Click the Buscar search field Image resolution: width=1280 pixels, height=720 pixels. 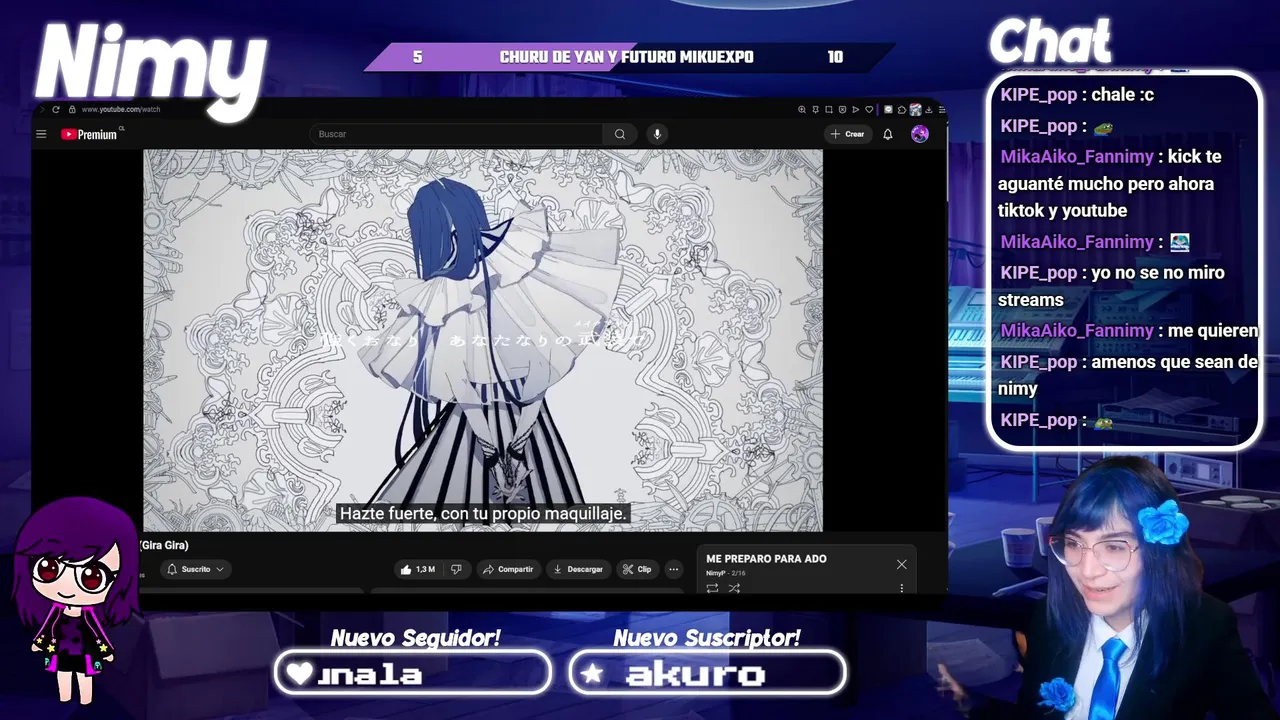tap(458, 134)
